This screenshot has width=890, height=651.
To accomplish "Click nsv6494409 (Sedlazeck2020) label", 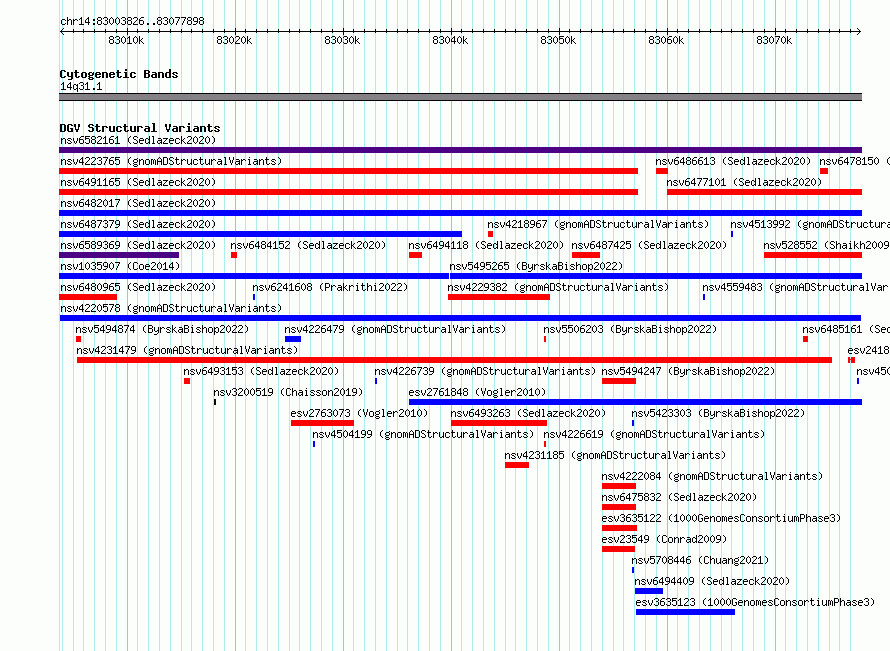I will tap(712, 581).
